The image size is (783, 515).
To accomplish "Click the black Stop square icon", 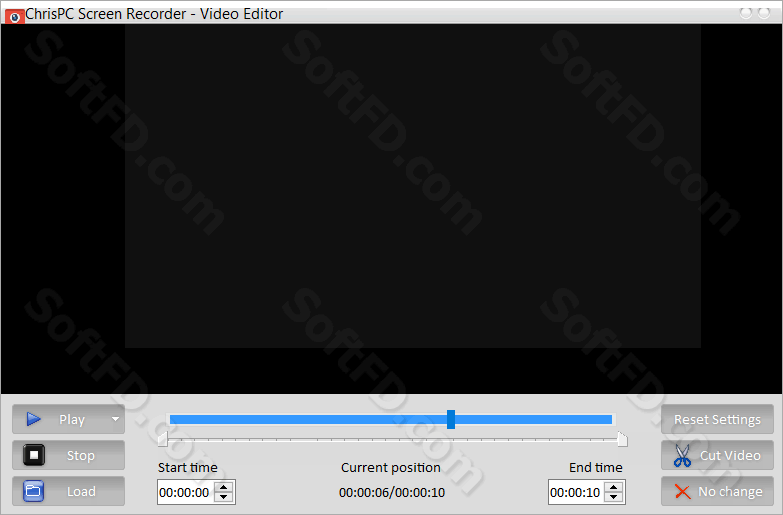I will coord(34,455).
